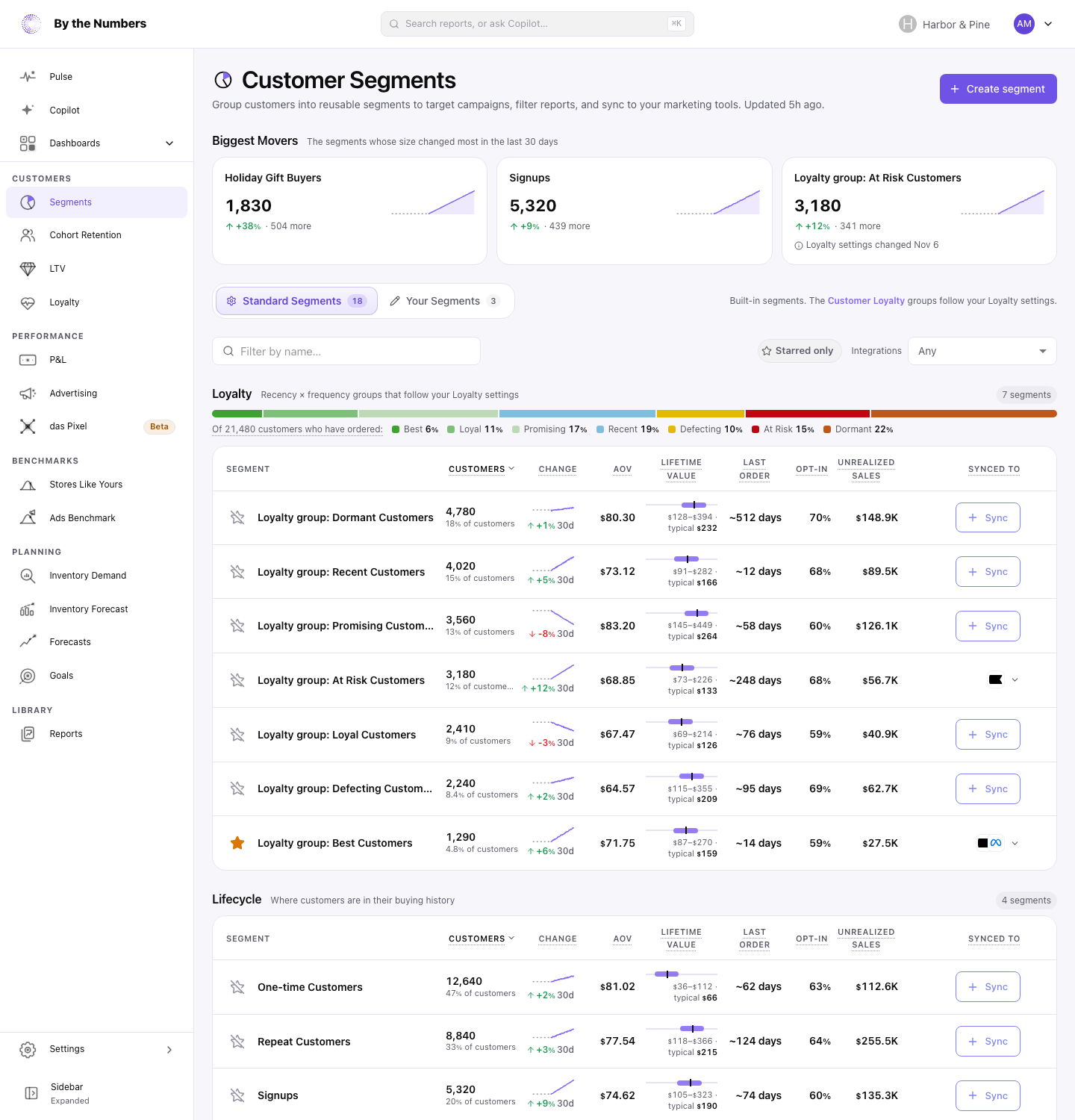
Task: Click the Create segment button
Action: [x=998, y=89]
